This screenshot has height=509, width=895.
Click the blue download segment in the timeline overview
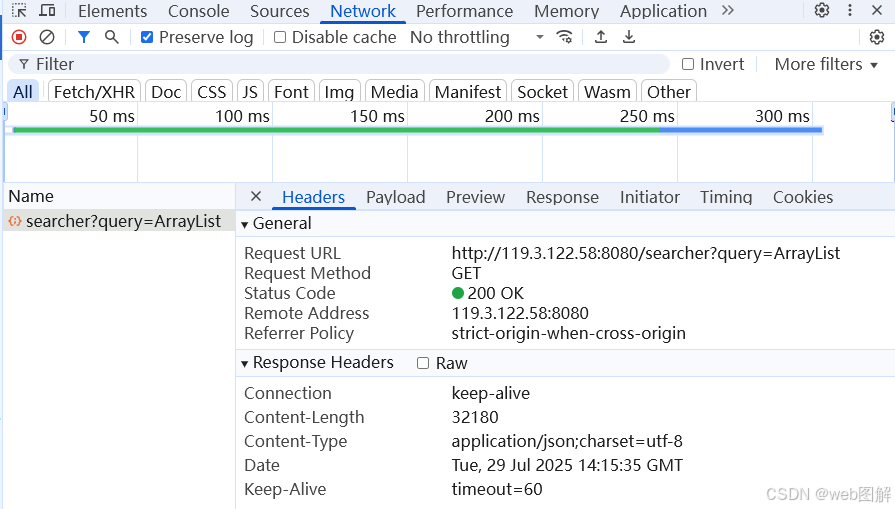coord(741,130)
